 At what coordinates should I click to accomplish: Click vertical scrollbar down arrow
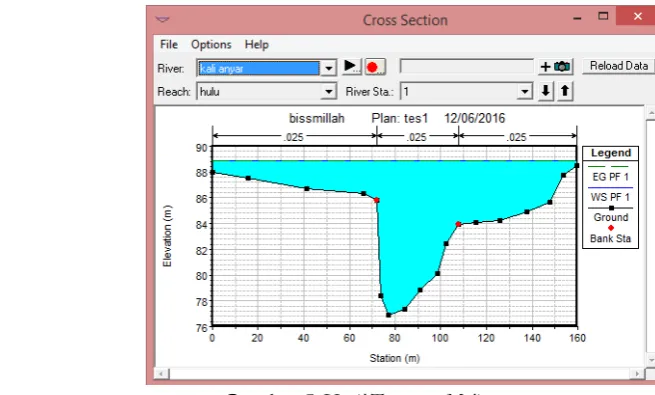[x=651, y=360]
